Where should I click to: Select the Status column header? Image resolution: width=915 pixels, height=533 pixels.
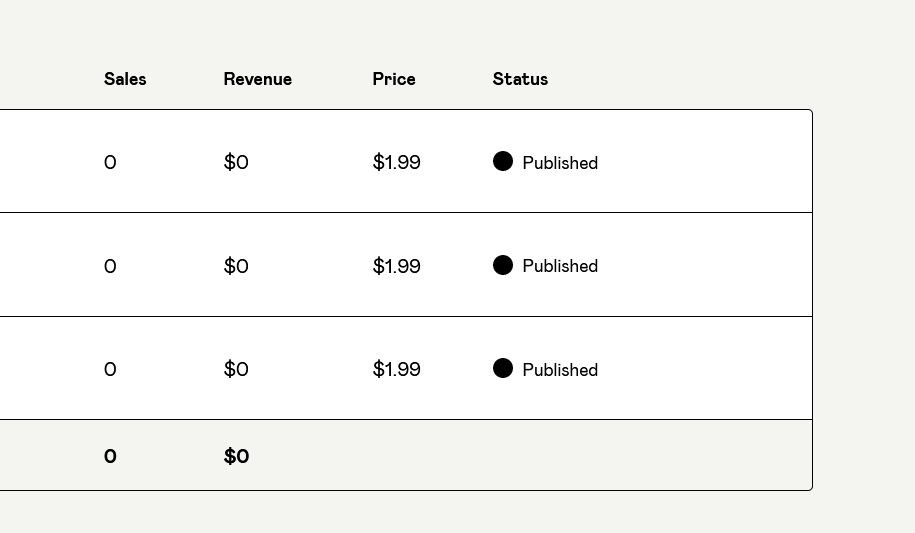click(520, 79)
